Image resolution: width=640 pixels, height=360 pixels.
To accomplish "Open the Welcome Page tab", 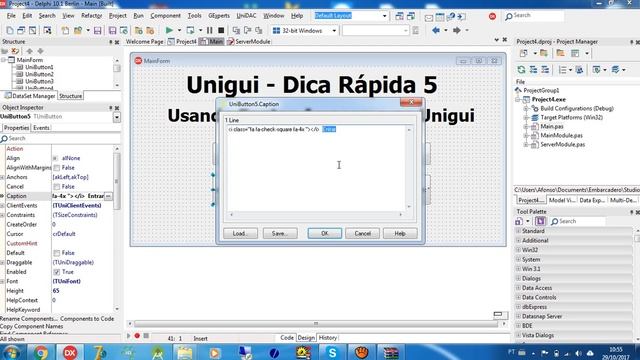I will point(144,42).
